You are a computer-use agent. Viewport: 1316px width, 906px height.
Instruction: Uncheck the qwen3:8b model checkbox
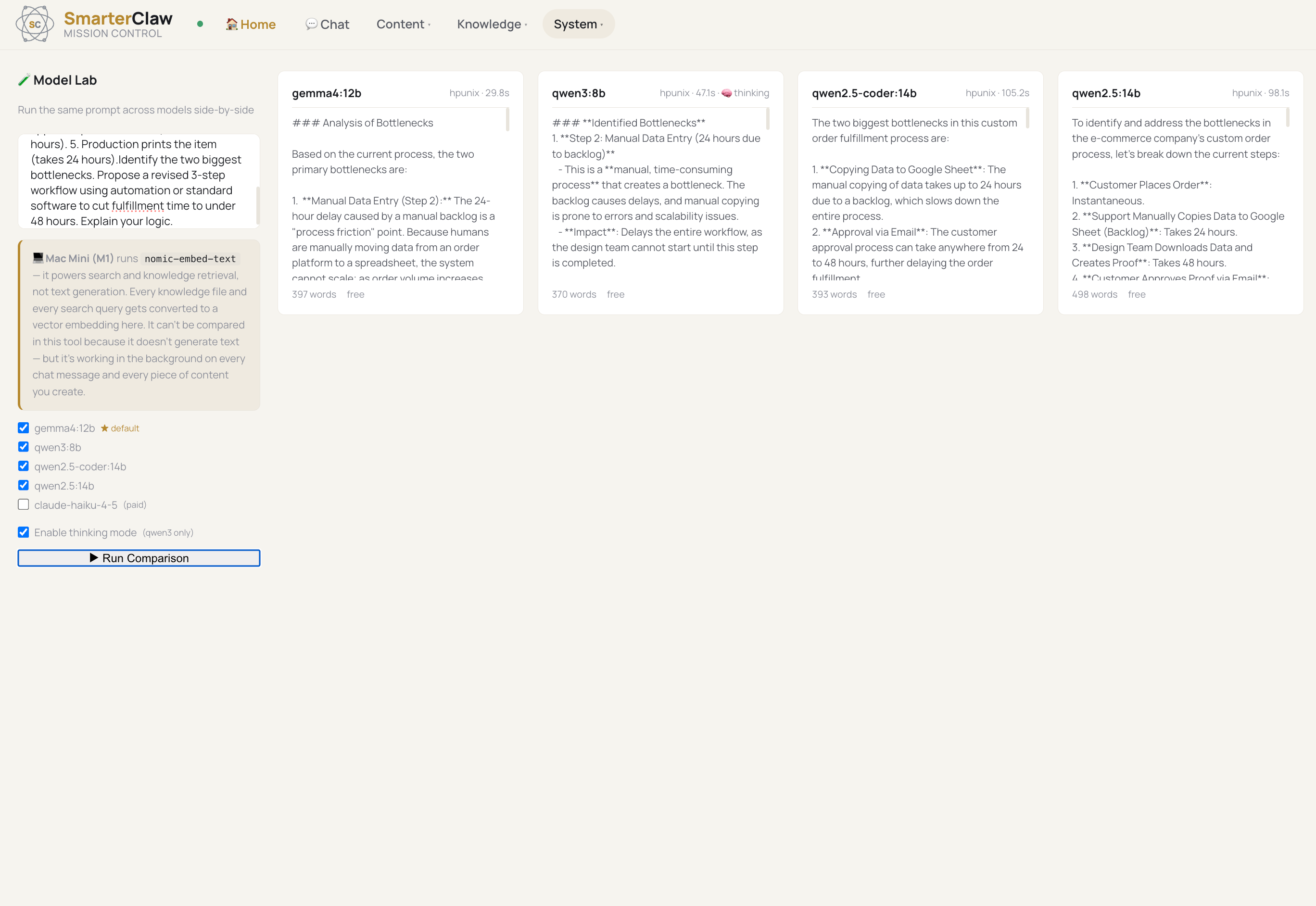coord(23,447)
